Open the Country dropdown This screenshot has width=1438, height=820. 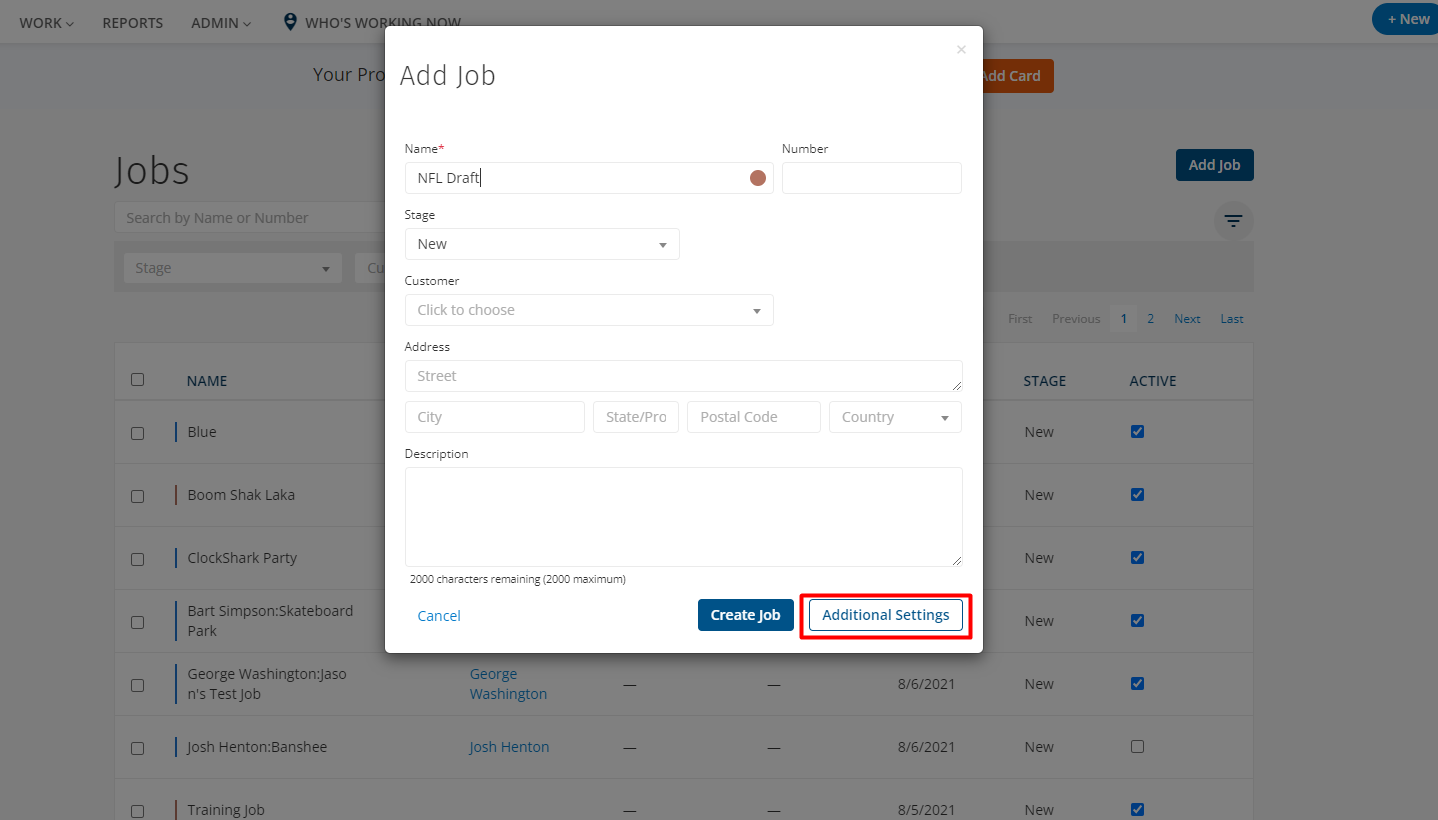[x=895, y=417]
